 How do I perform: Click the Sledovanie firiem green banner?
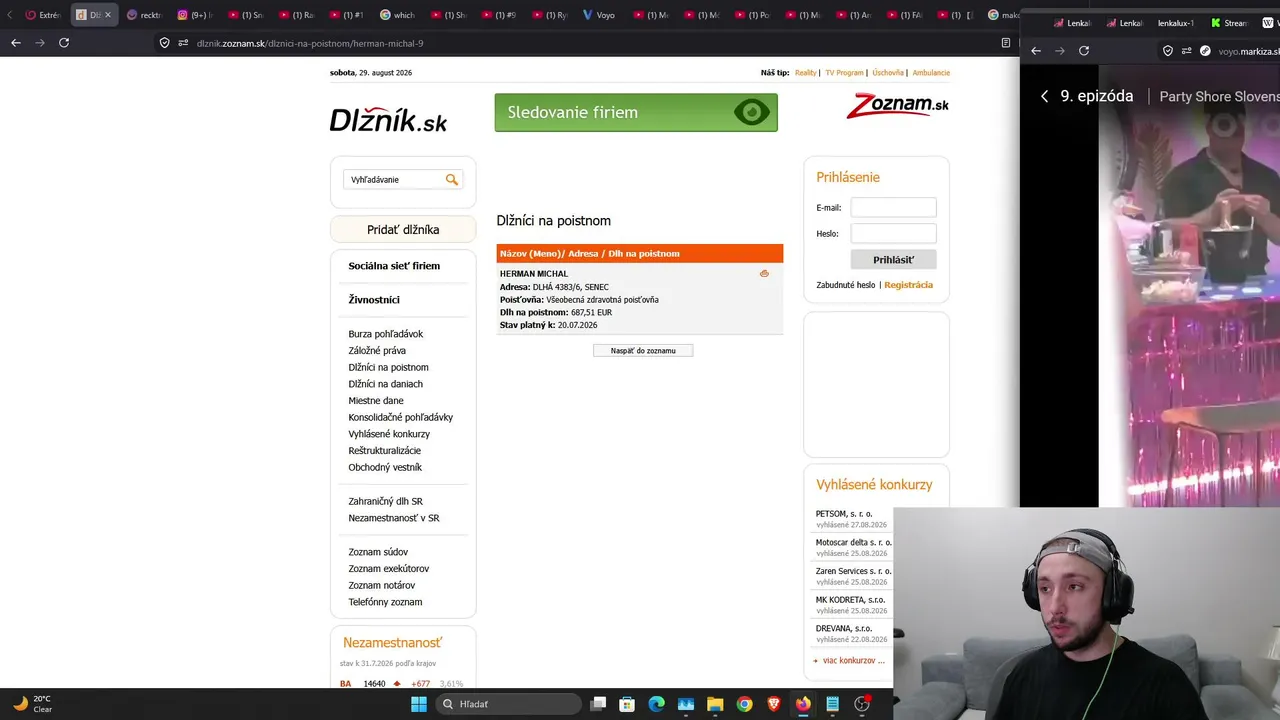click(636, 112)
